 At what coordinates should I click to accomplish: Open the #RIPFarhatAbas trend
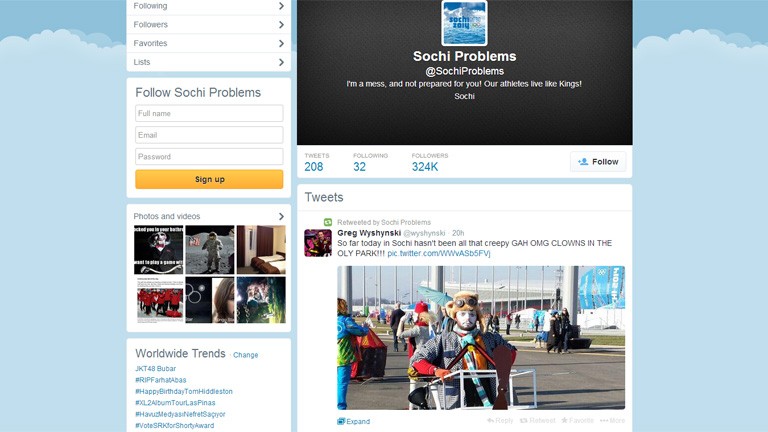(x=161, y=380)
